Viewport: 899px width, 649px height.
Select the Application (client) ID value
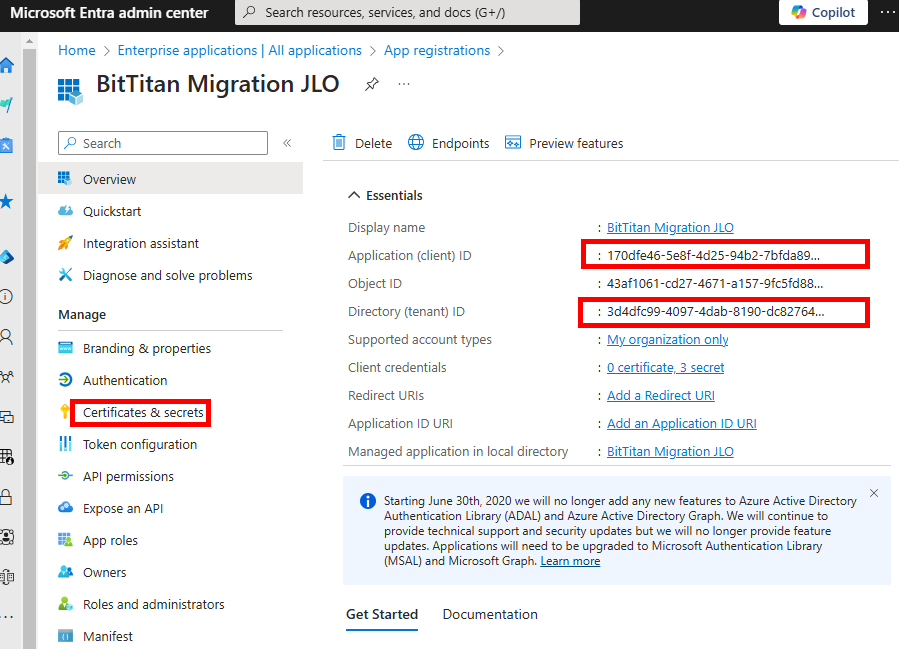(x=713, y=256)
